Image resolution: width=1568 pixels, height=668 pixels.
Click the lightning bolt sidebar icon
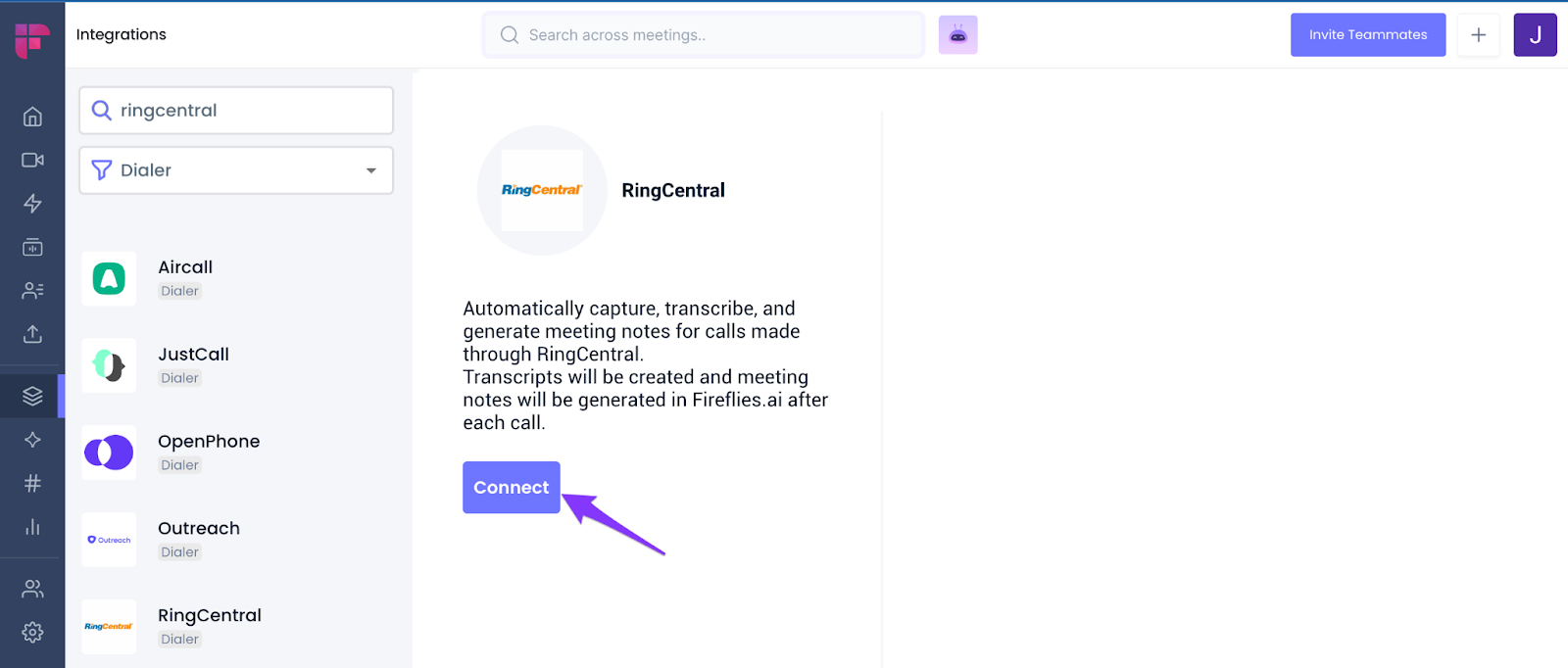(x=32, y=203)
